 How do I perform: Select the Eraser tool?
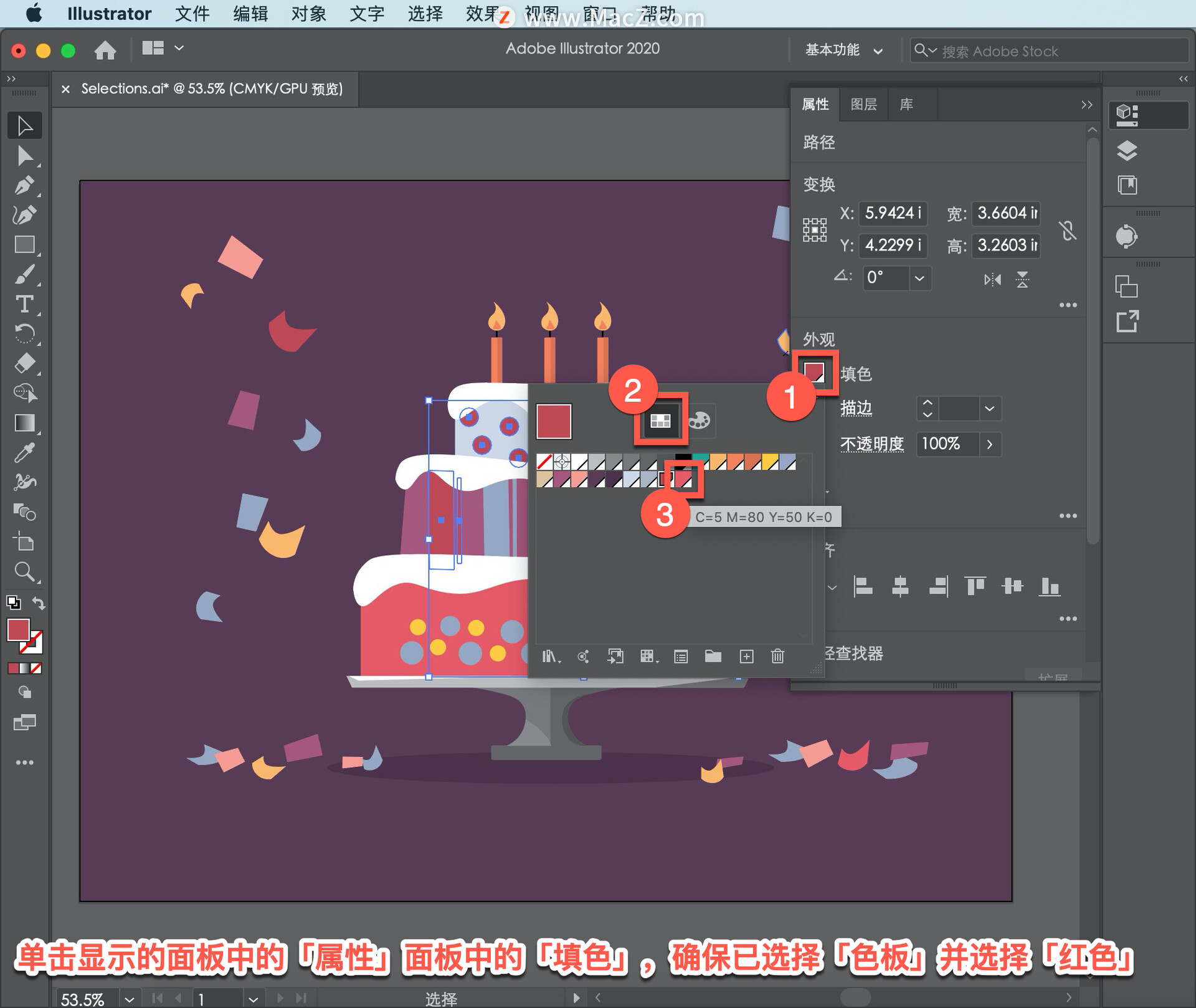(x=25, y=363)
